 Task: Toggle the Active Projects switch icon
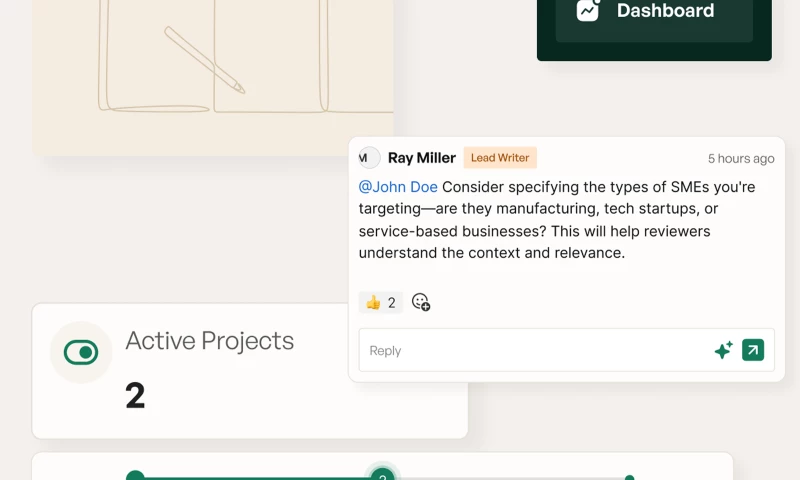(81, 352)
